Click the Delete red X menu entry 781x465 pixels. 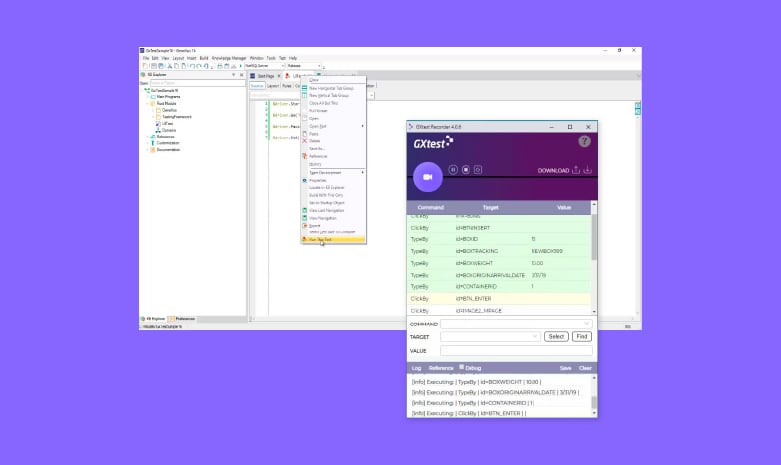pyautogui.click(x=314, y=140)
